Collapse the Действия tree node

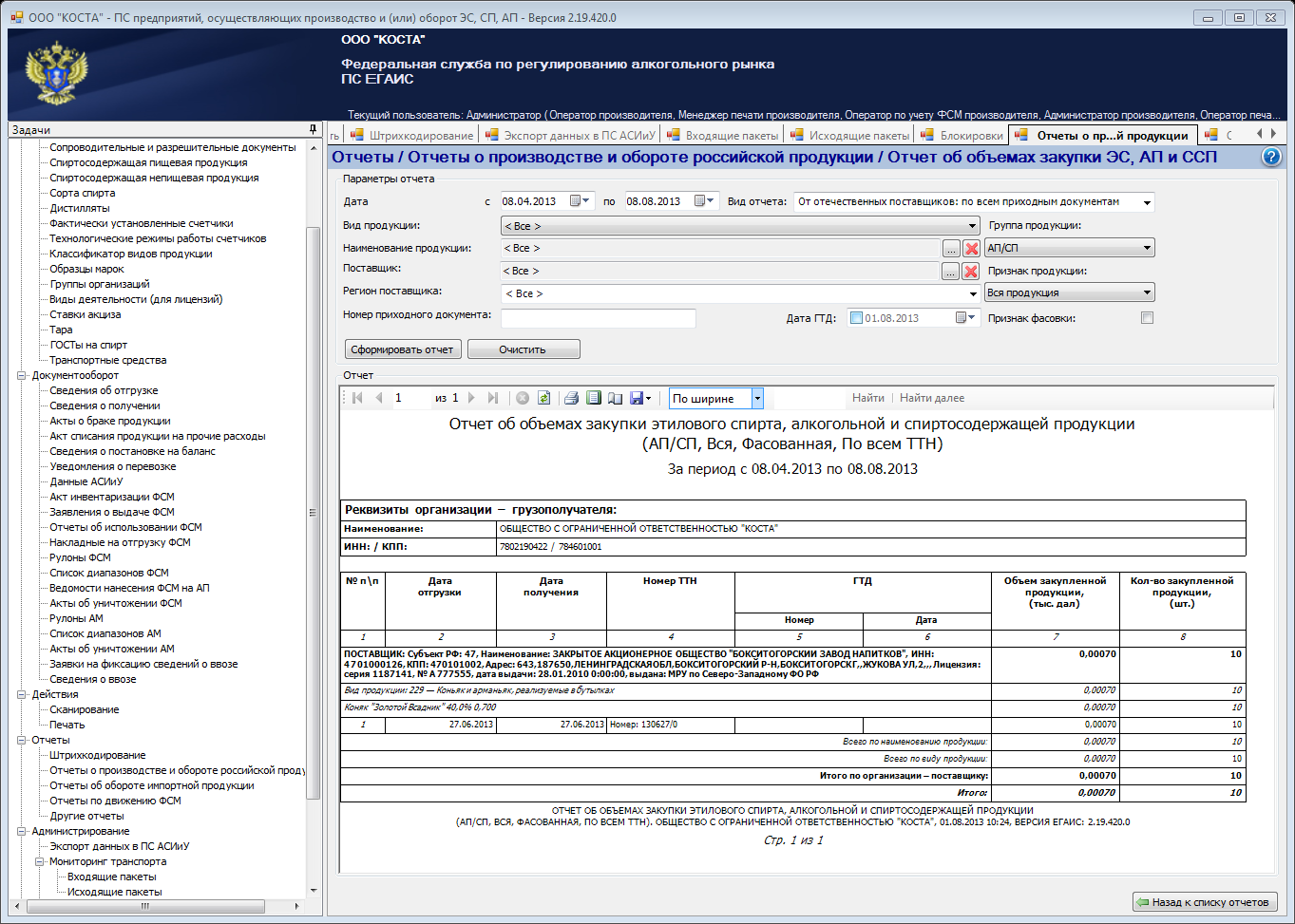[x=22, y=694]
